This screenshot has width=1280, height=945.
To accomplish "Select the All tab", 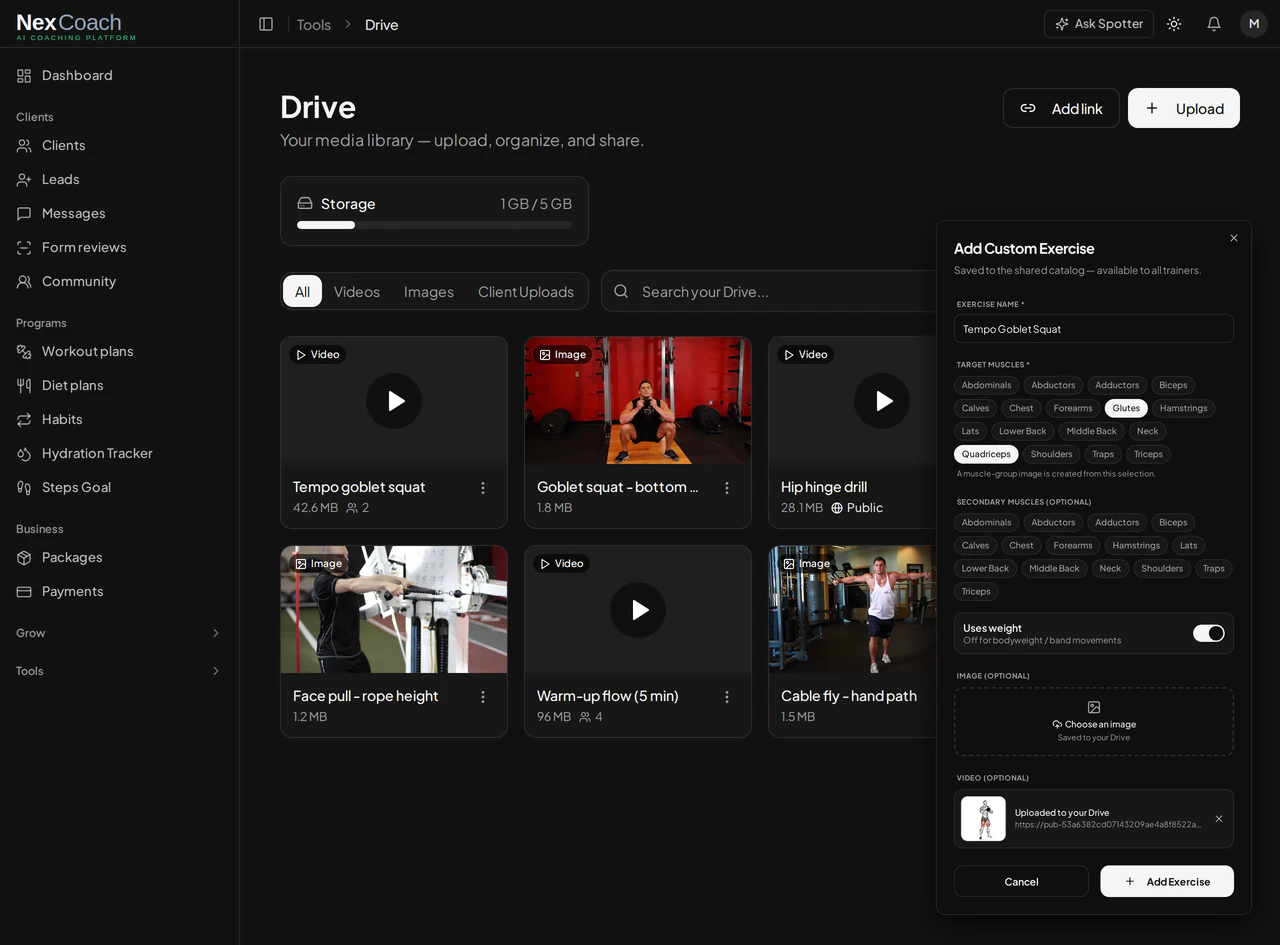I will [302, 291].
